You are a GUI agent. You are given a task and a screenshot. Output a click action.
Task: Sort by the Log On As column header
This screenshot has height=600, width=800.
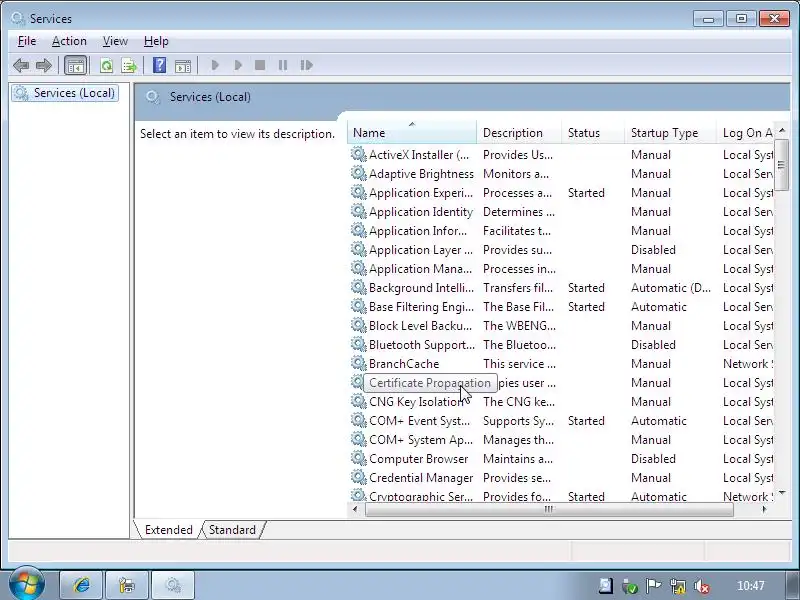click(745, 133)
